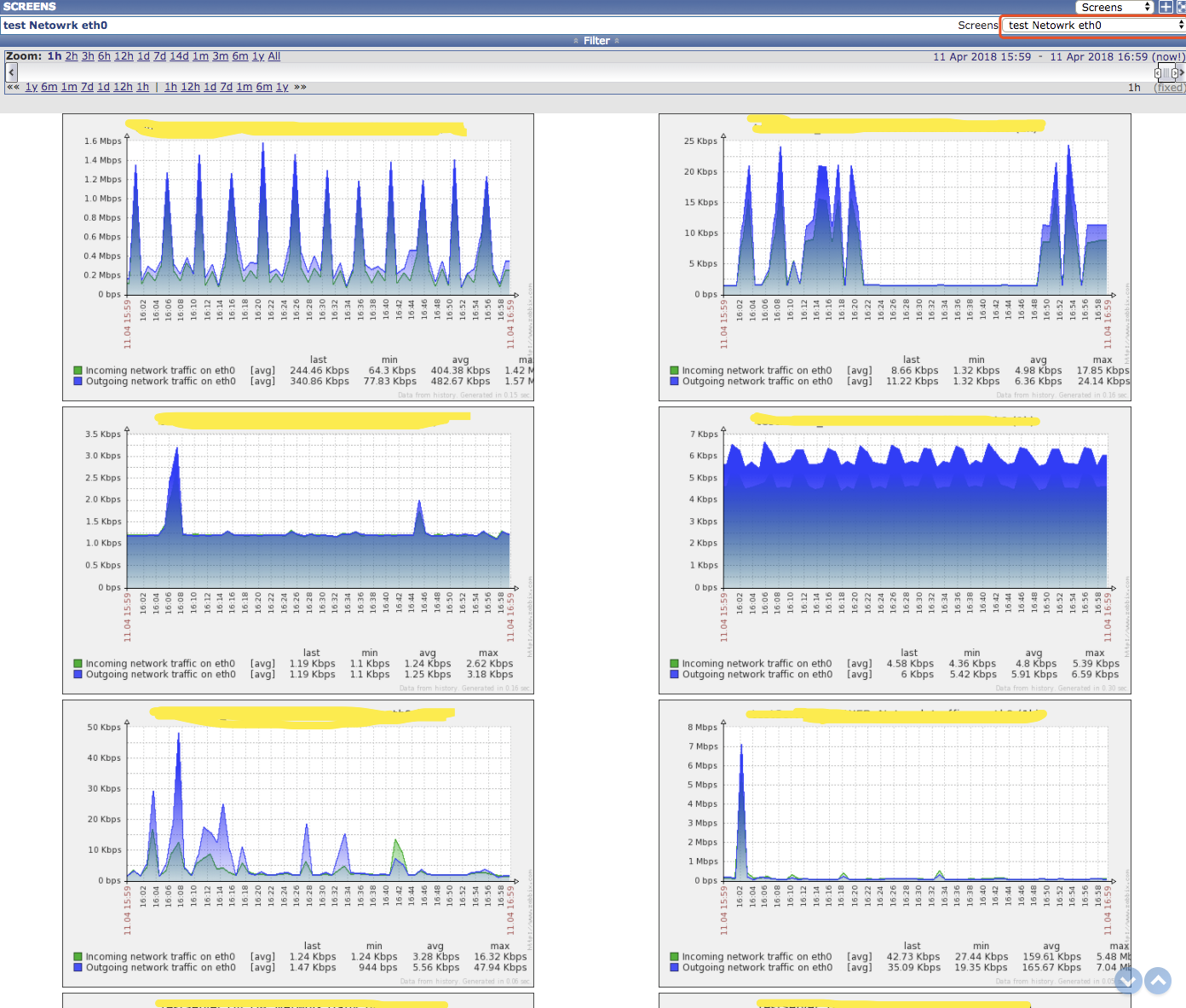Move back 1m using the navigation links
Image resolution: width=1186 pixels, height=1008 pixels.
[x=69, y=87]
